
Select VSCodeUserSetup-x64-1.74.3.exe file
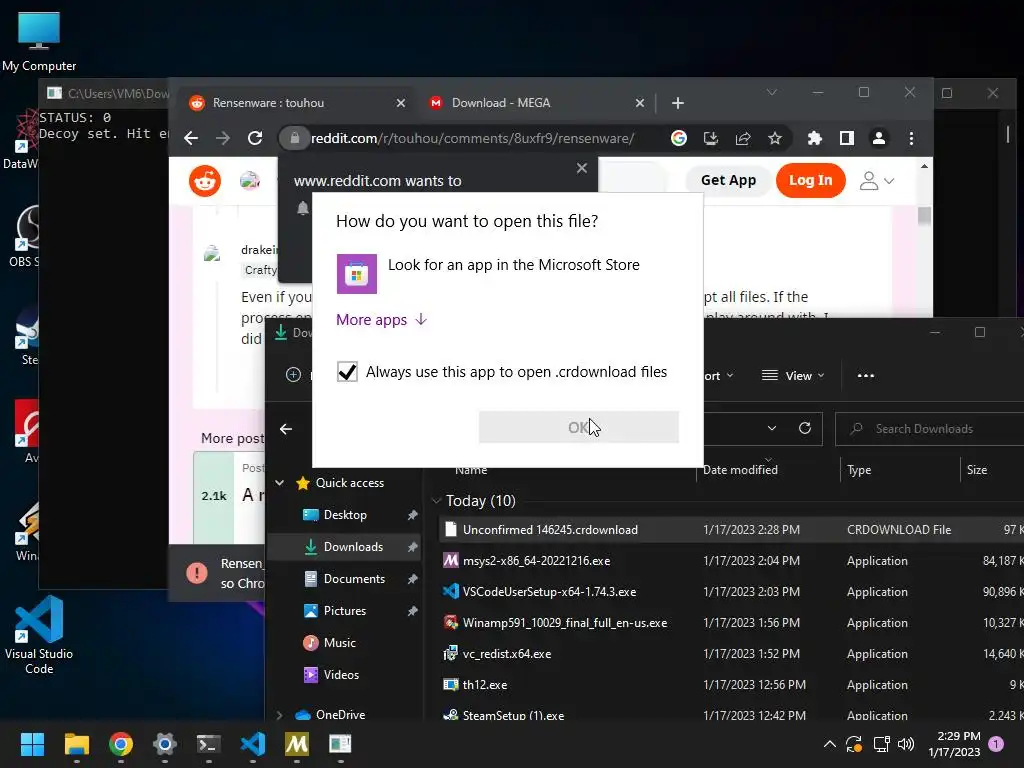[x=731, y=592]
